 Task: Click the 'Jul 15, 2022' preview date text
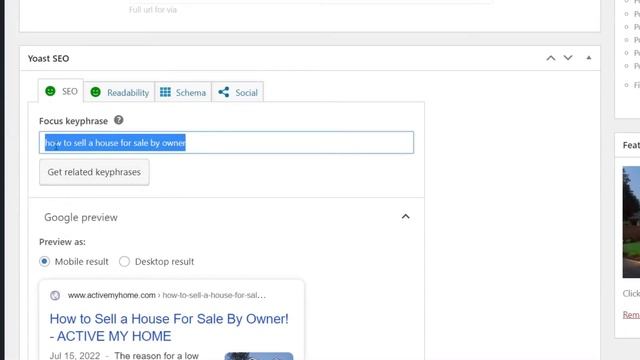tap(75, 356)
